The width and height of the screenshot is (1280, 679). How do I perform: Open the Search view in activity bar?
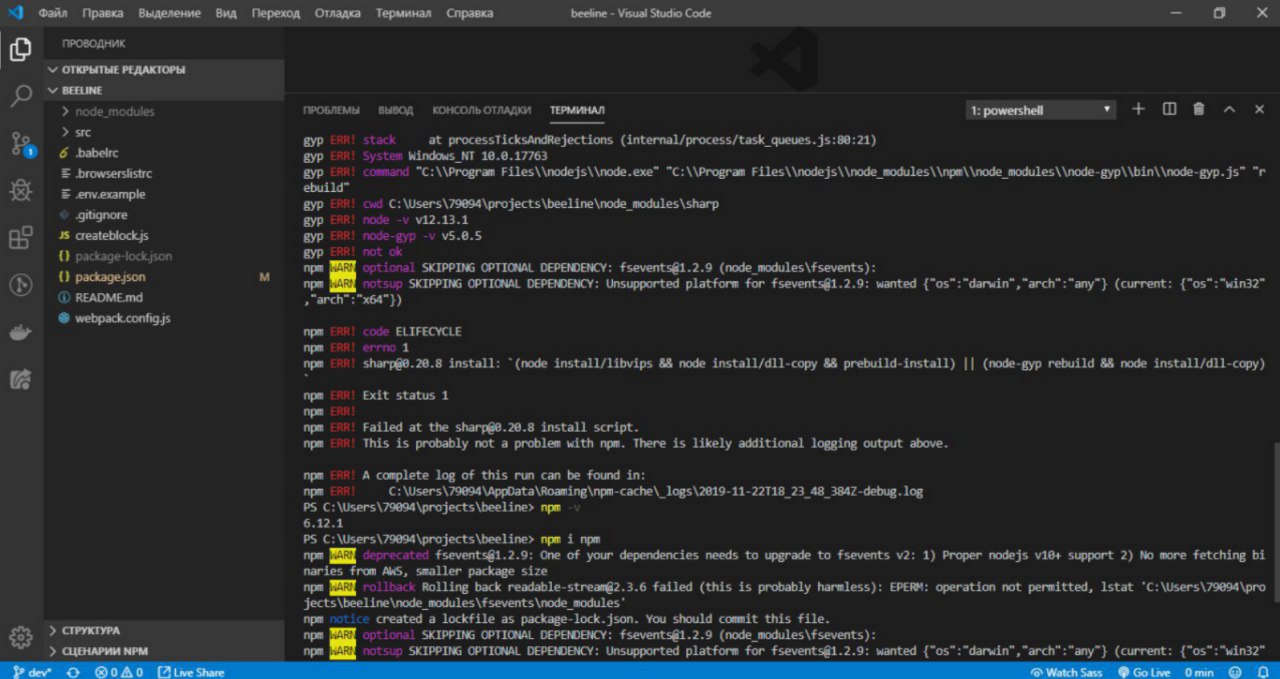pyautogui.click(x=20, y=97)
